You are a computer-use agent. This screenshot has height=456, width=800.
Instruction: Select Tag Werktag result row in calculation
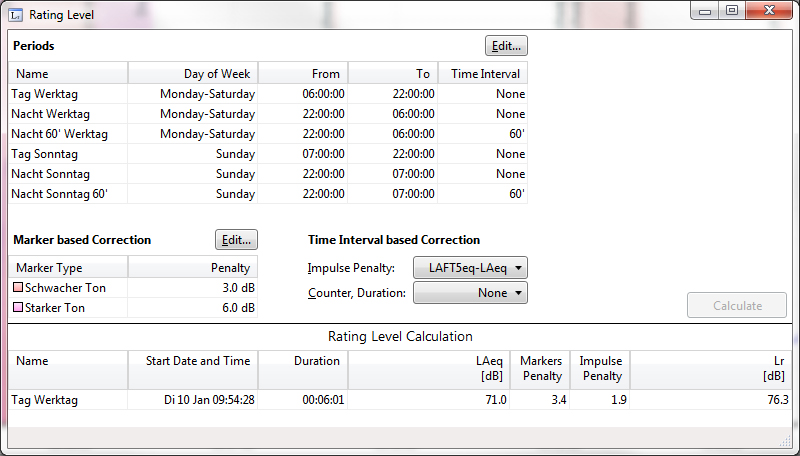coord(400,400)
